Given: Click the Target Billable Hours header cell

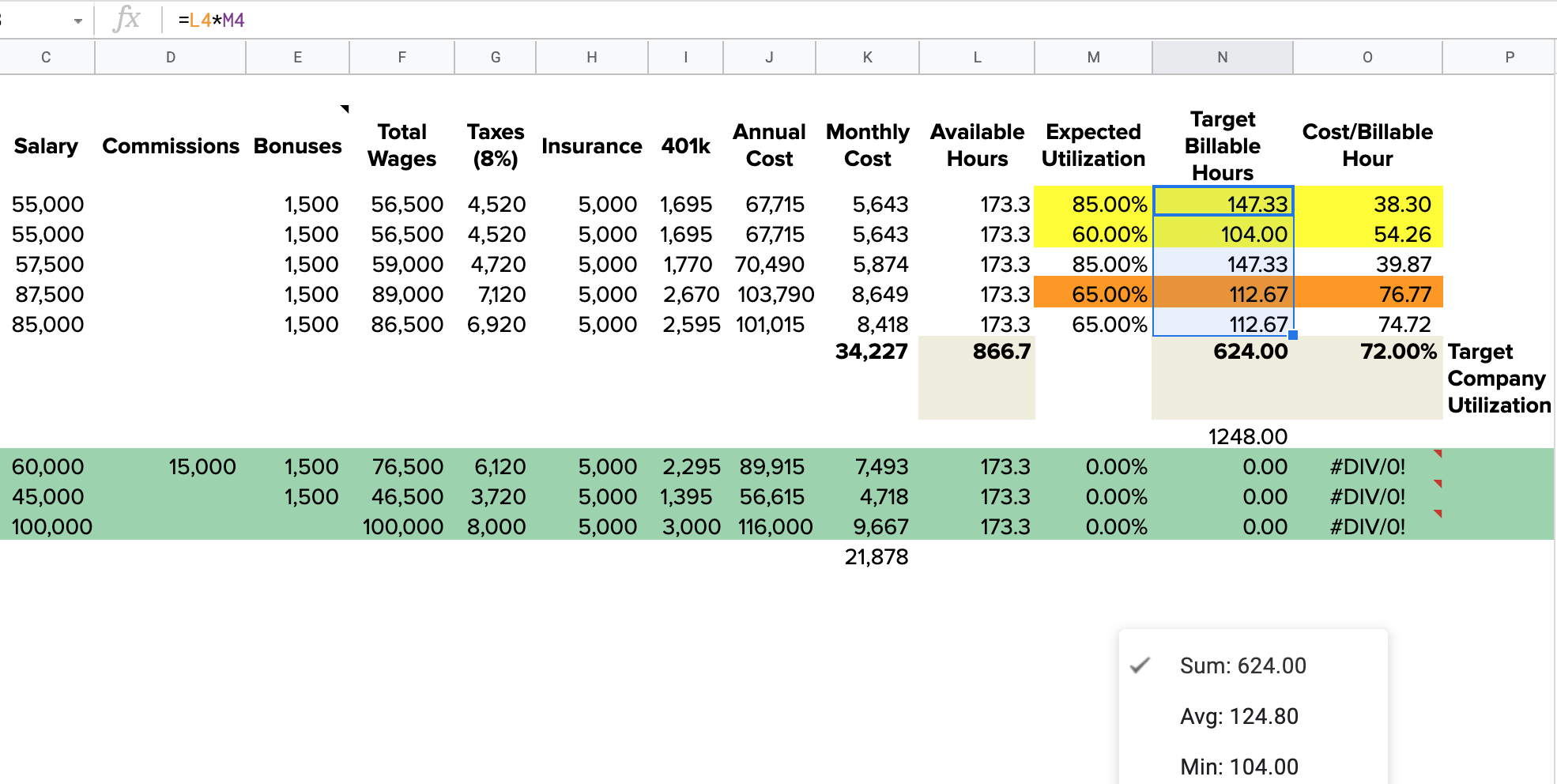Looking at the screenshot, I should pyautogui.click(x=1223, y=145).
